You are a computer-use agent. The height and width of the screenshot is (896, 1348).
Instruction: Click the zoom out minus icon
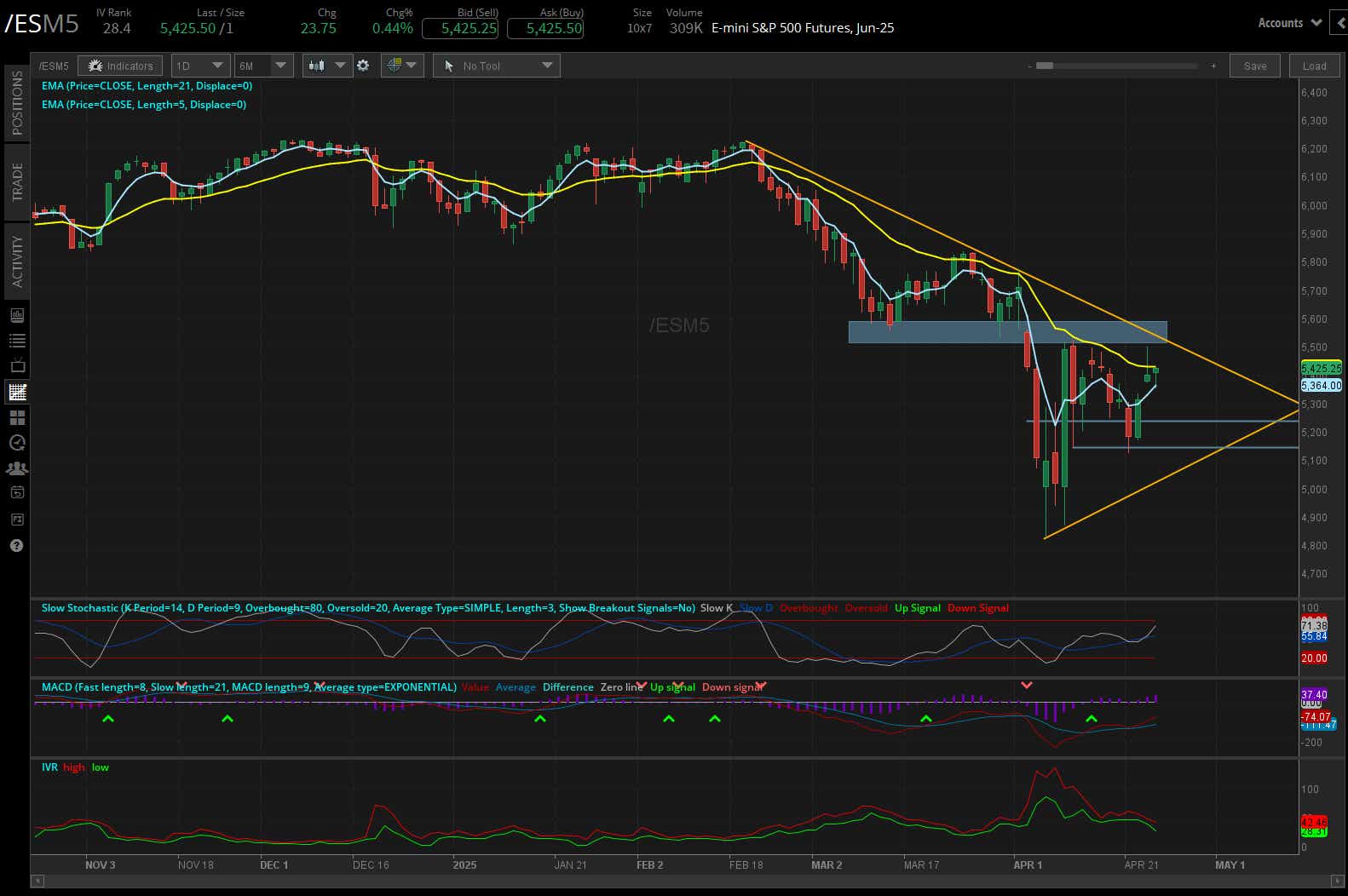pos(1029,66)
